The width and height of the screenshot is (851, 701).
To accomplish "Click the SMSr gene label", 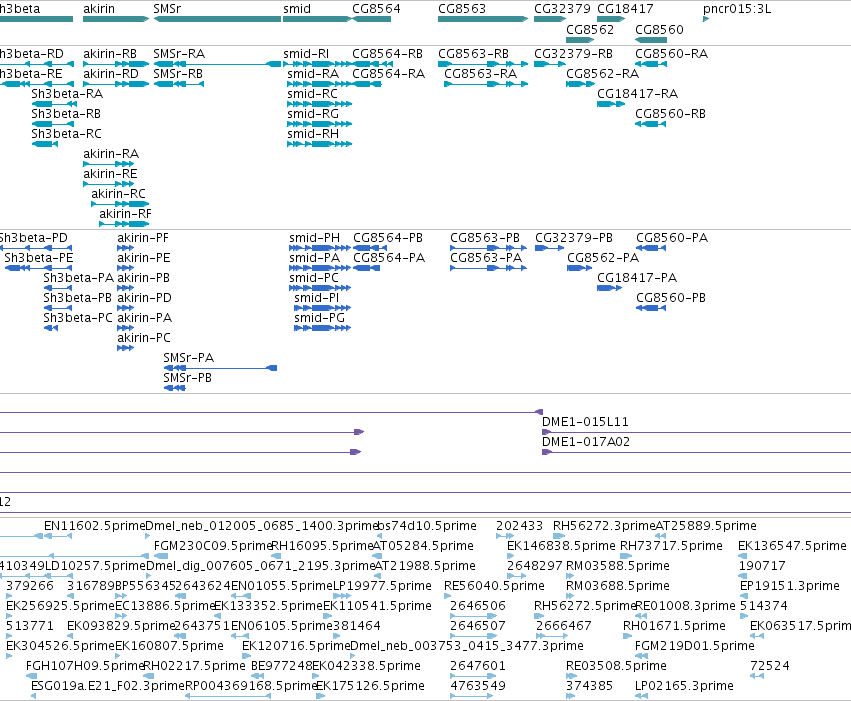I will click(x=167, y=9).
